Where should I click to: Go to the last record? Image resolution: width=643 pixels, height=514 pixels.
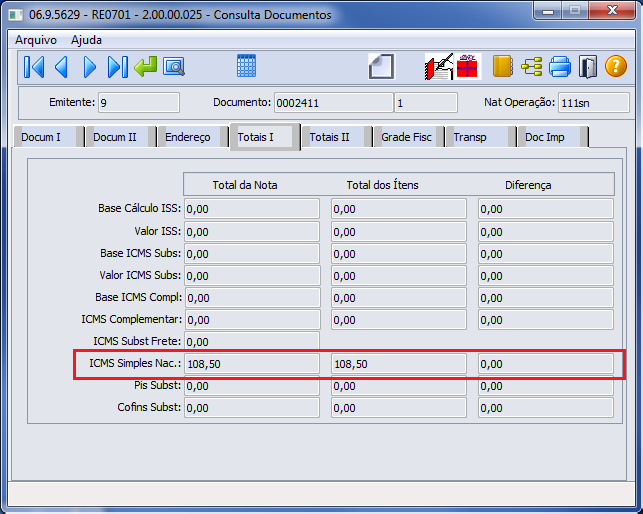click(118, 67)
